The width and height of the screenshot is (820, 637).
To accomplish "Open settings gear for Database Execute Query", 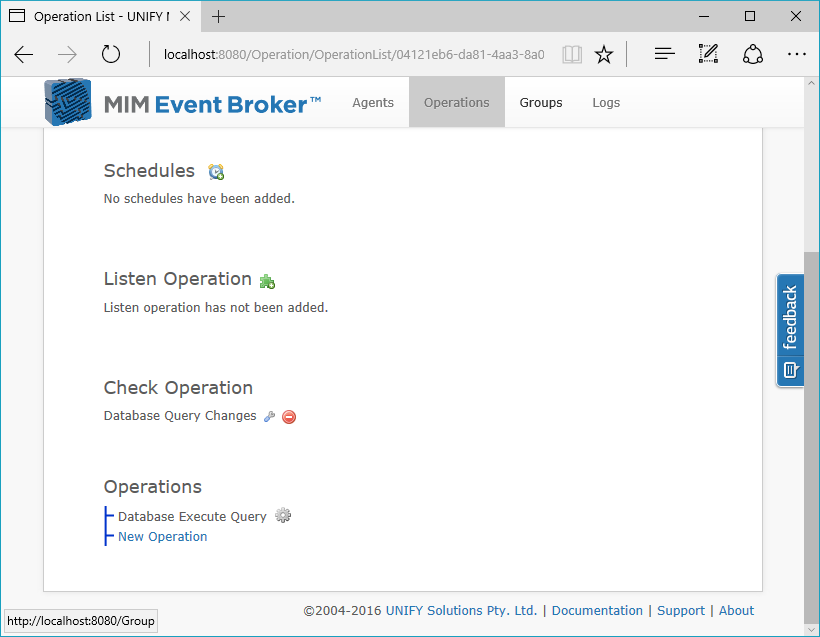I will point(283,516).
